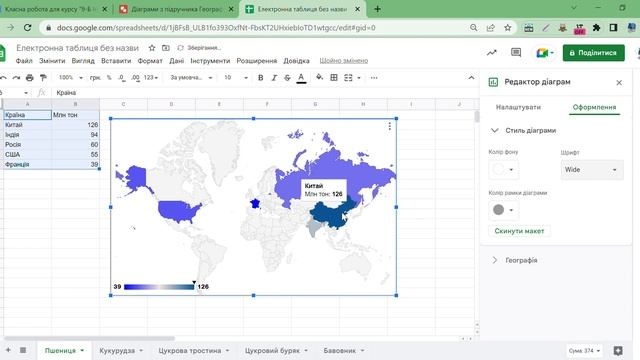Toggle italic formatting
640x360 pixels.
pos(274,78)
